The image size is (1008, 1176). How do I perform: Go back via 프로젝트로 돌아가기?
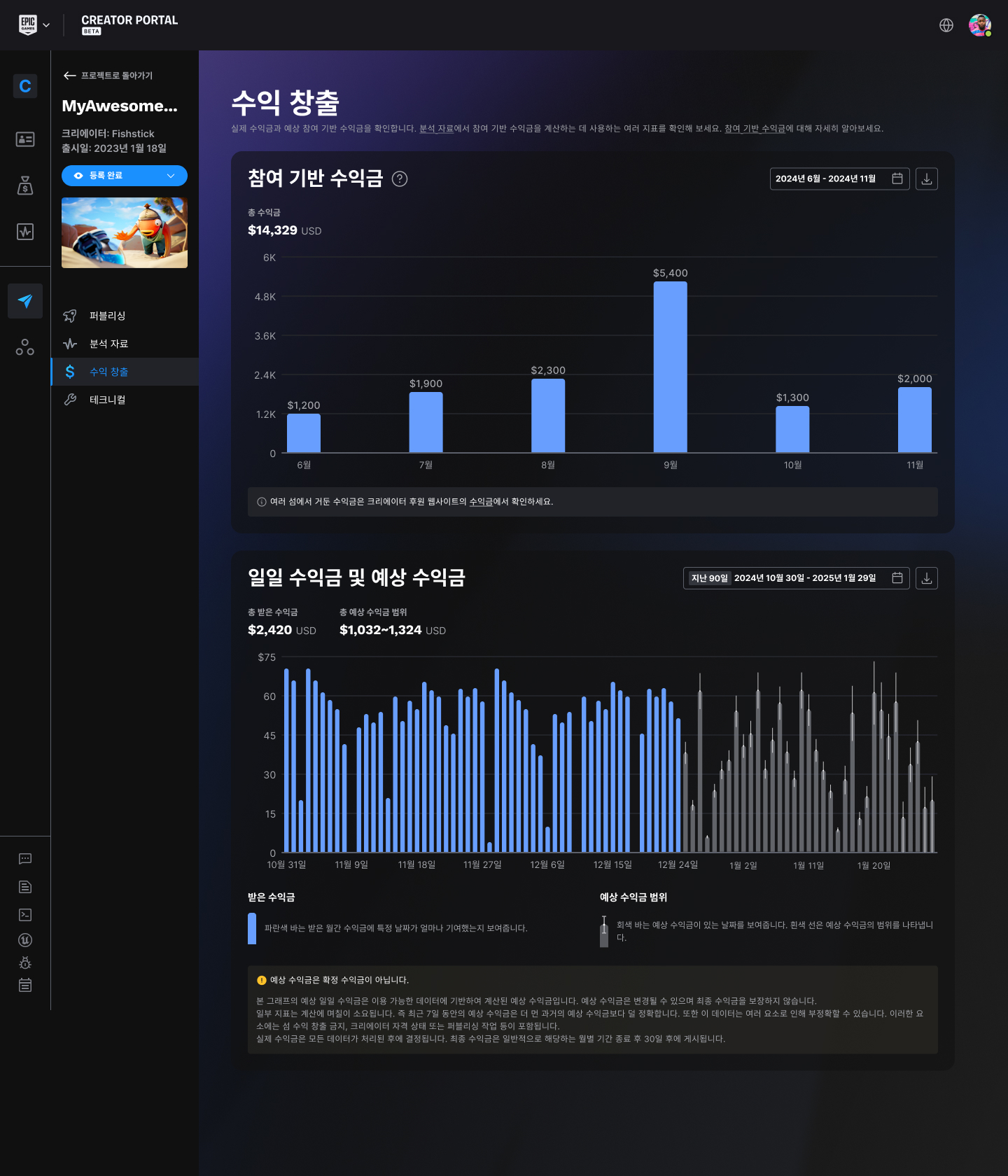point(108,76)
